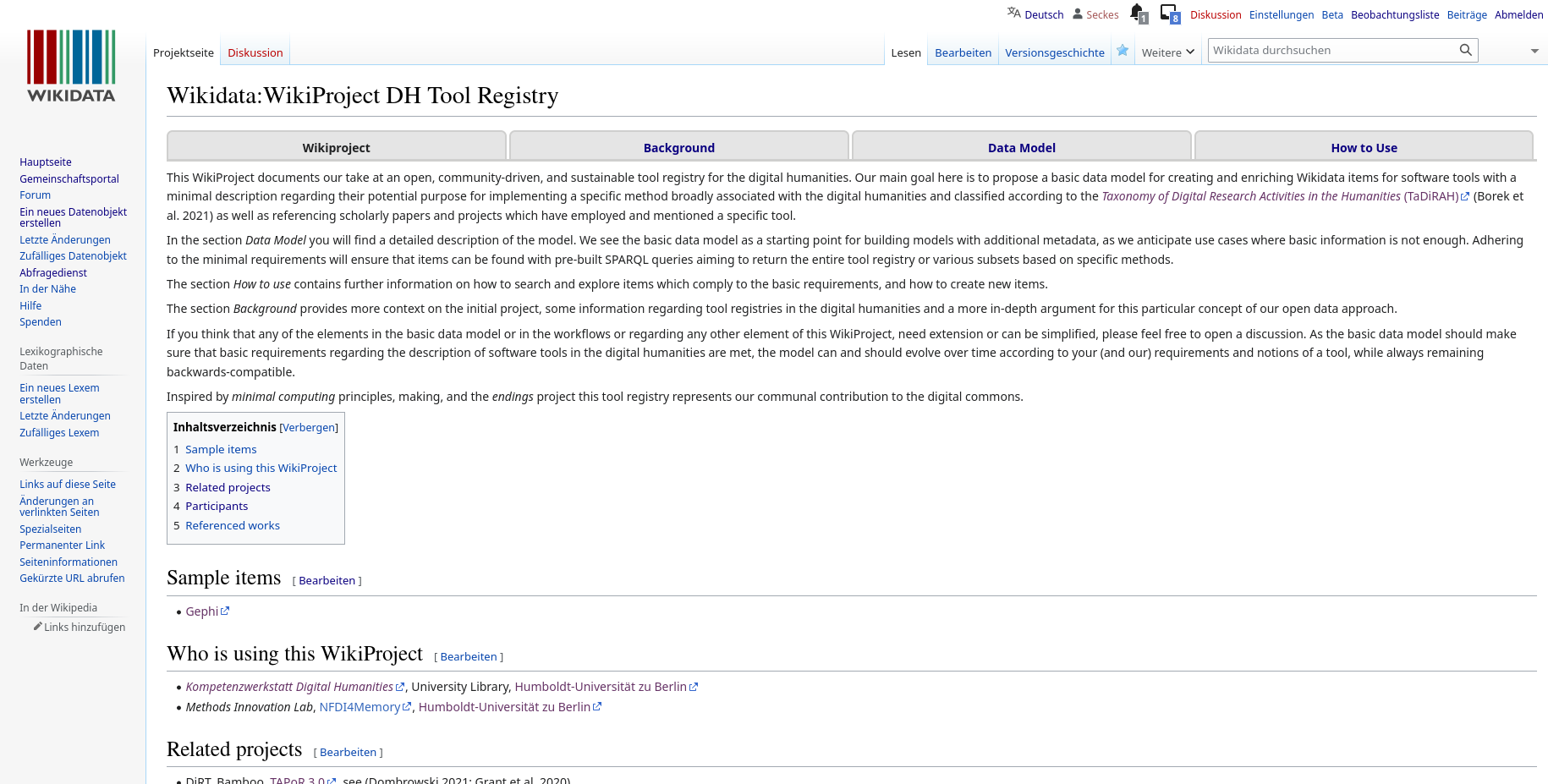Open the Seckes user profile icon
This screenshot has height=784, width=1548.
click(x=1077, y=13)
